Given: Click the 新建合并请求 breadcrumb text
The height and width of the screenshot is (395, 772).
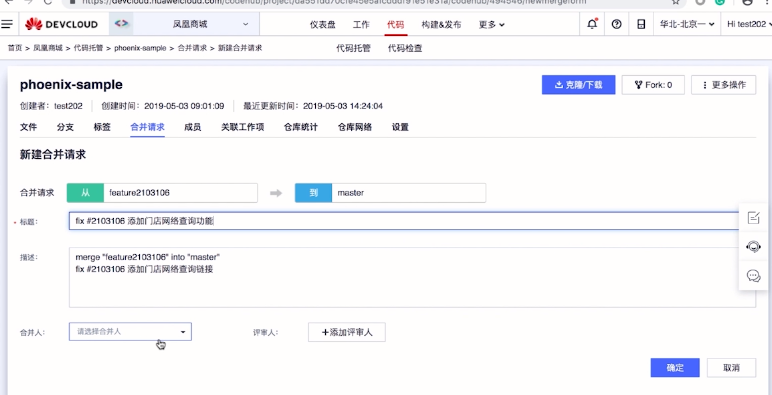Looking at the screenshot, I should 240,48.
